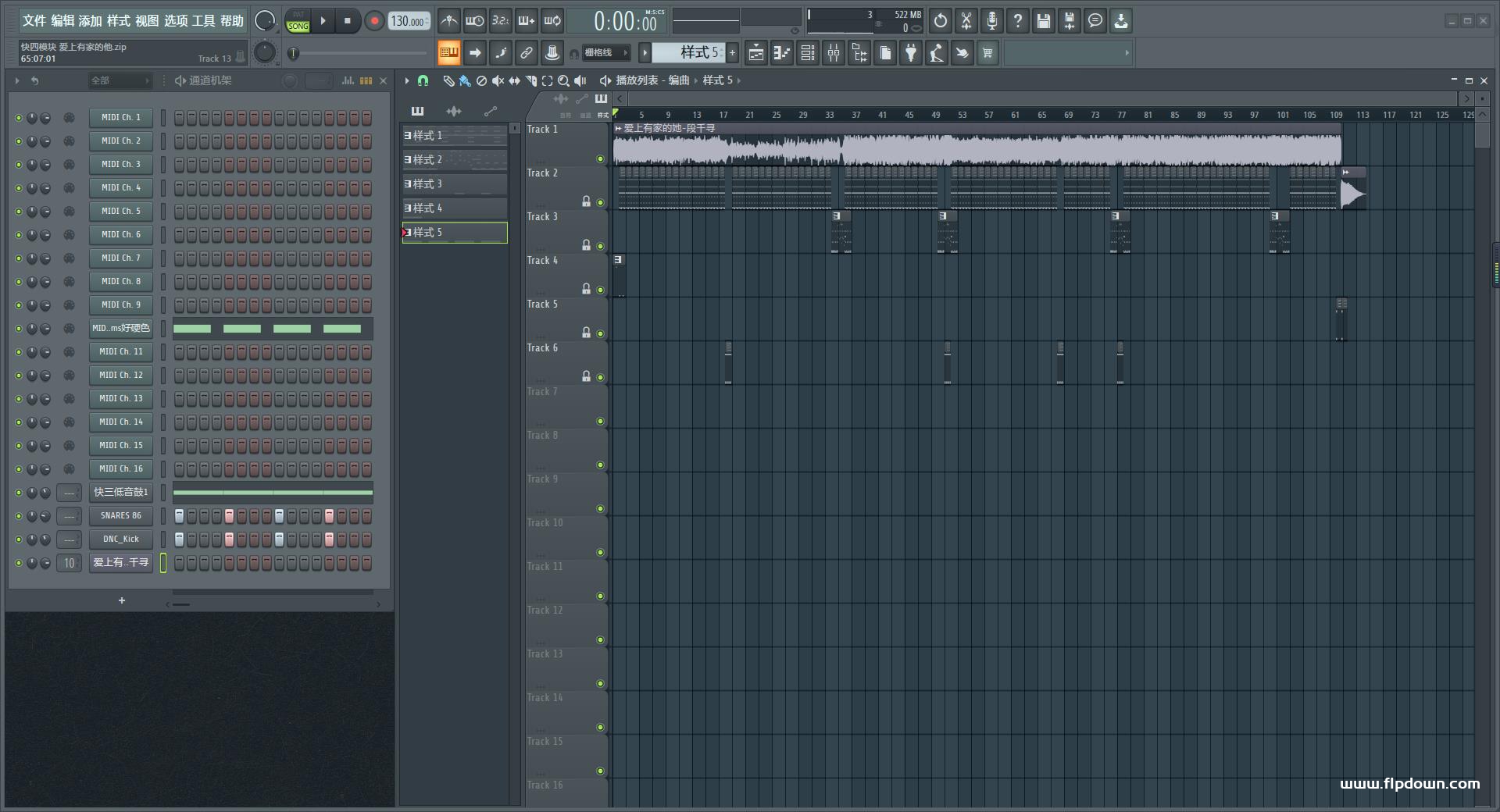Open the 栅格线 snap dropdown
The image size is (1500, 812).
tap(605, 53)
